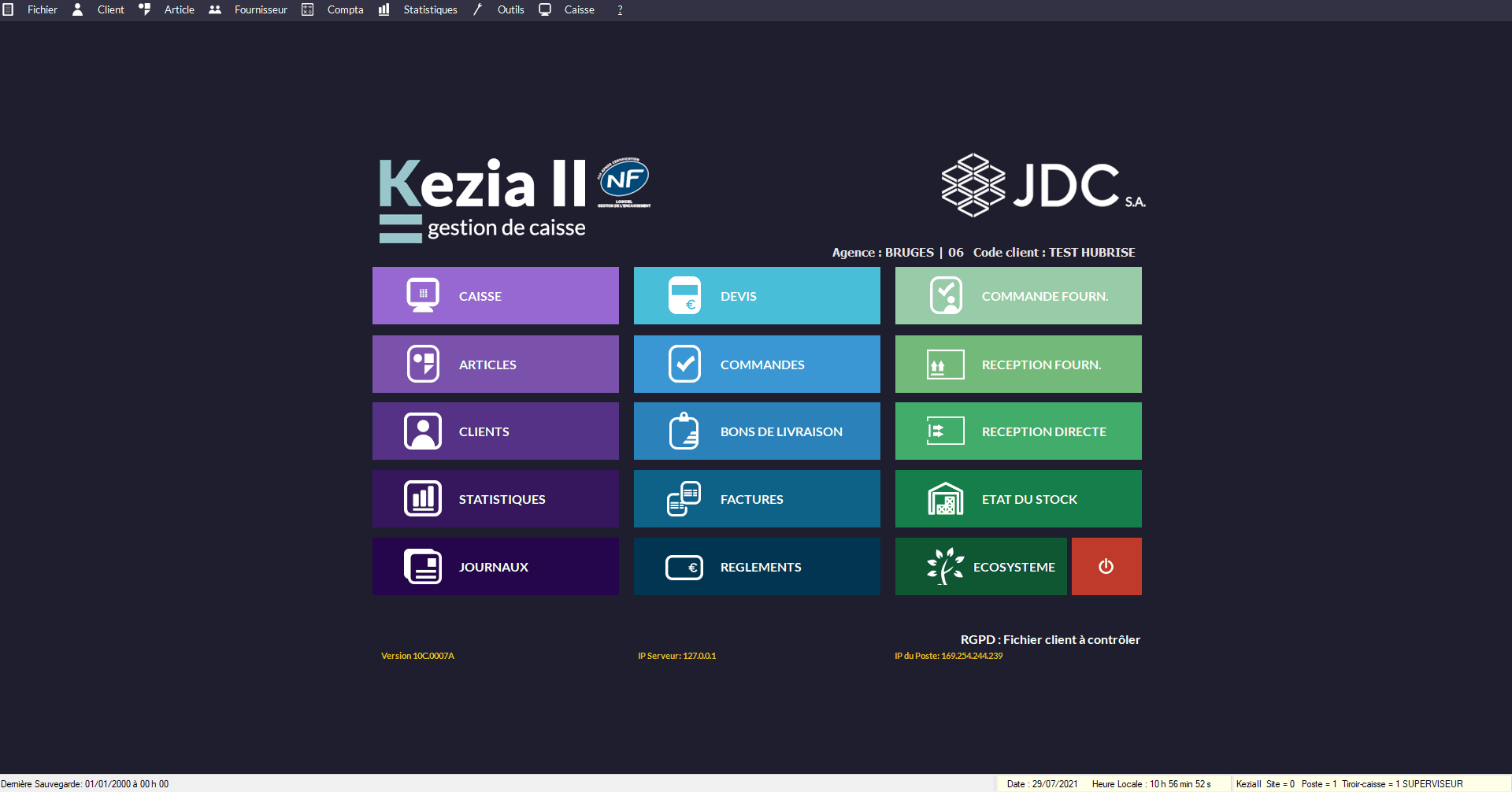
Task: Click the COMMANDES checkmark icon
Action: click(x=684, y=364)
